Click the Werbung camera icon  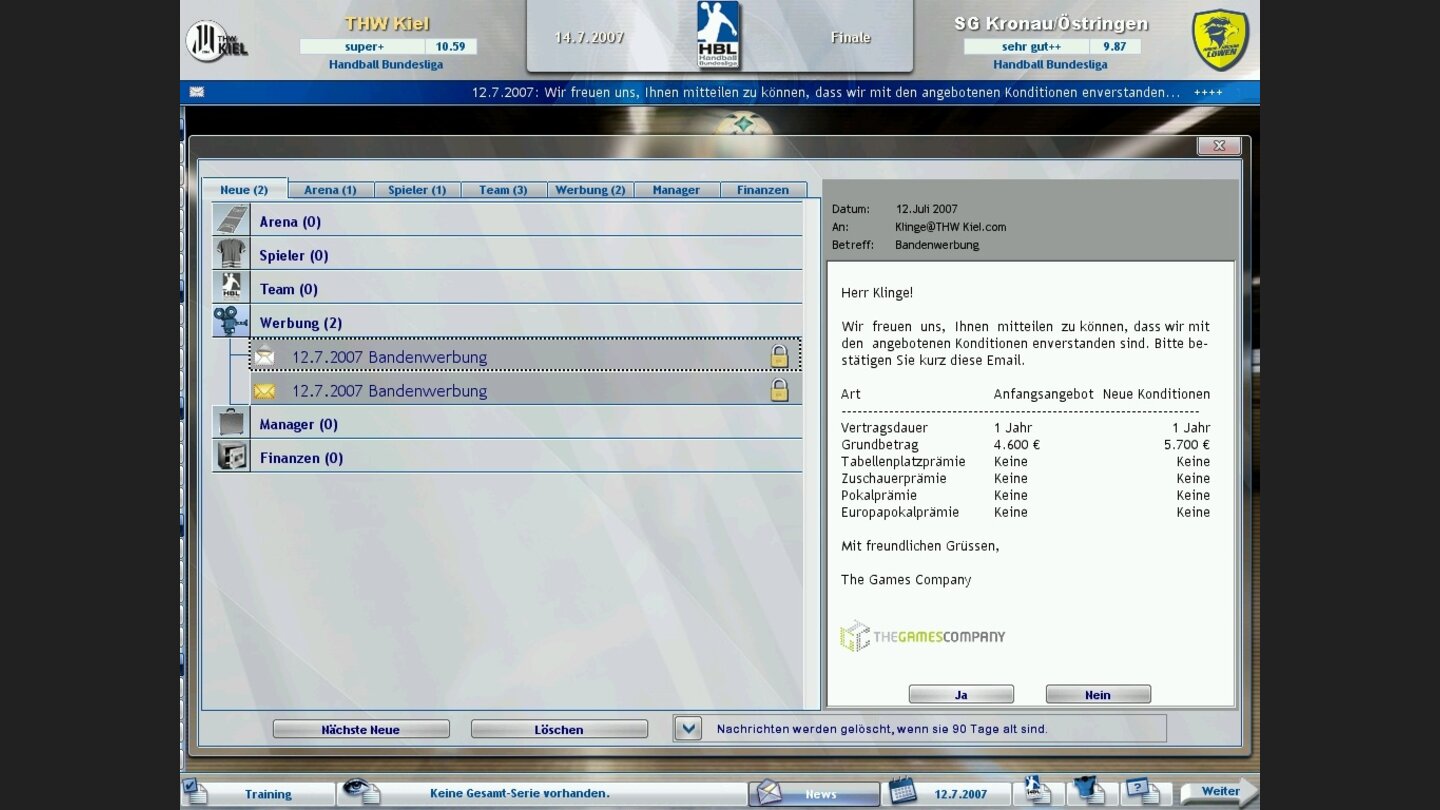click(x=231, y=322)
